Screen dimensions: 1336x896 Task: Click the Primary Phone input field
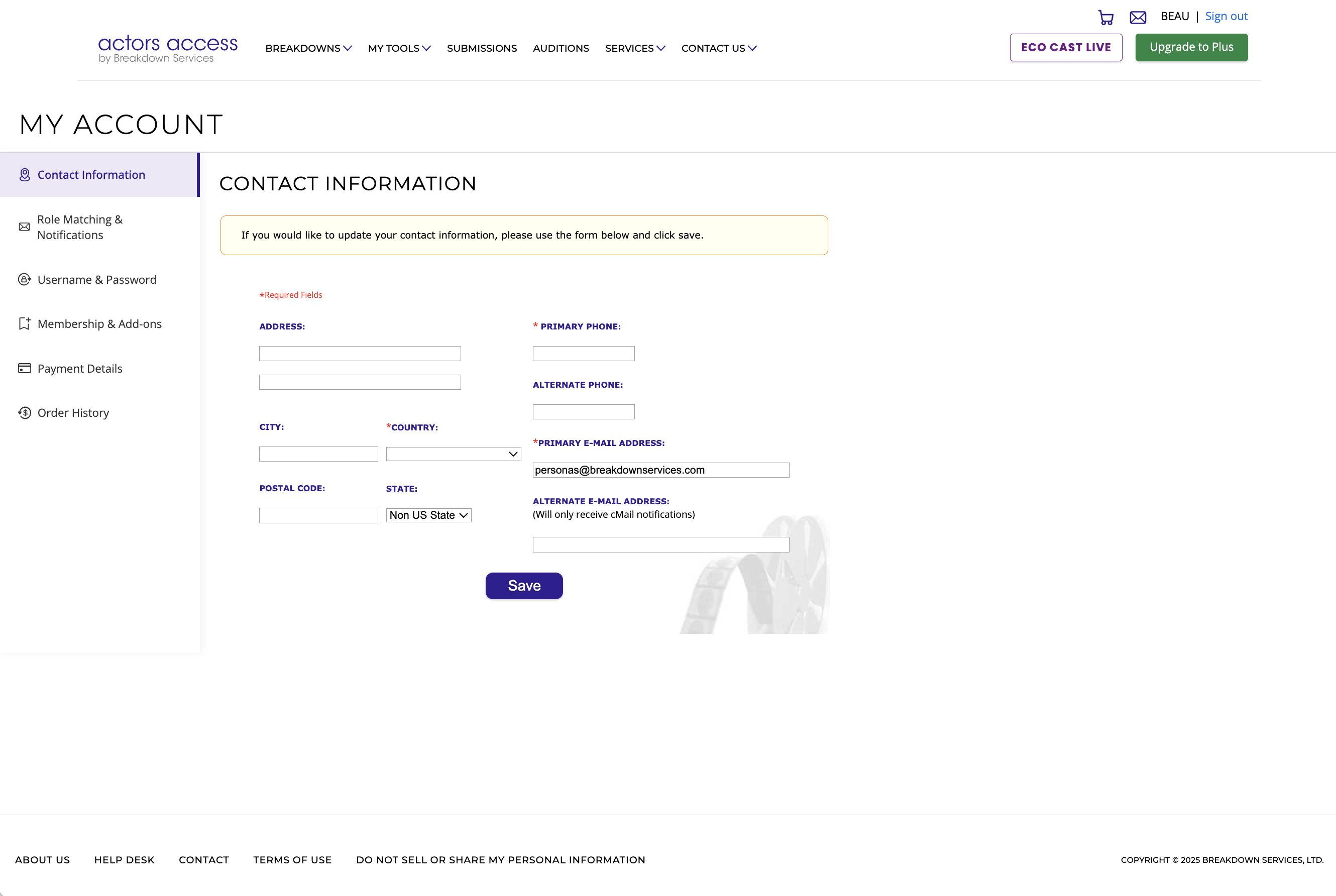[583, 354]
